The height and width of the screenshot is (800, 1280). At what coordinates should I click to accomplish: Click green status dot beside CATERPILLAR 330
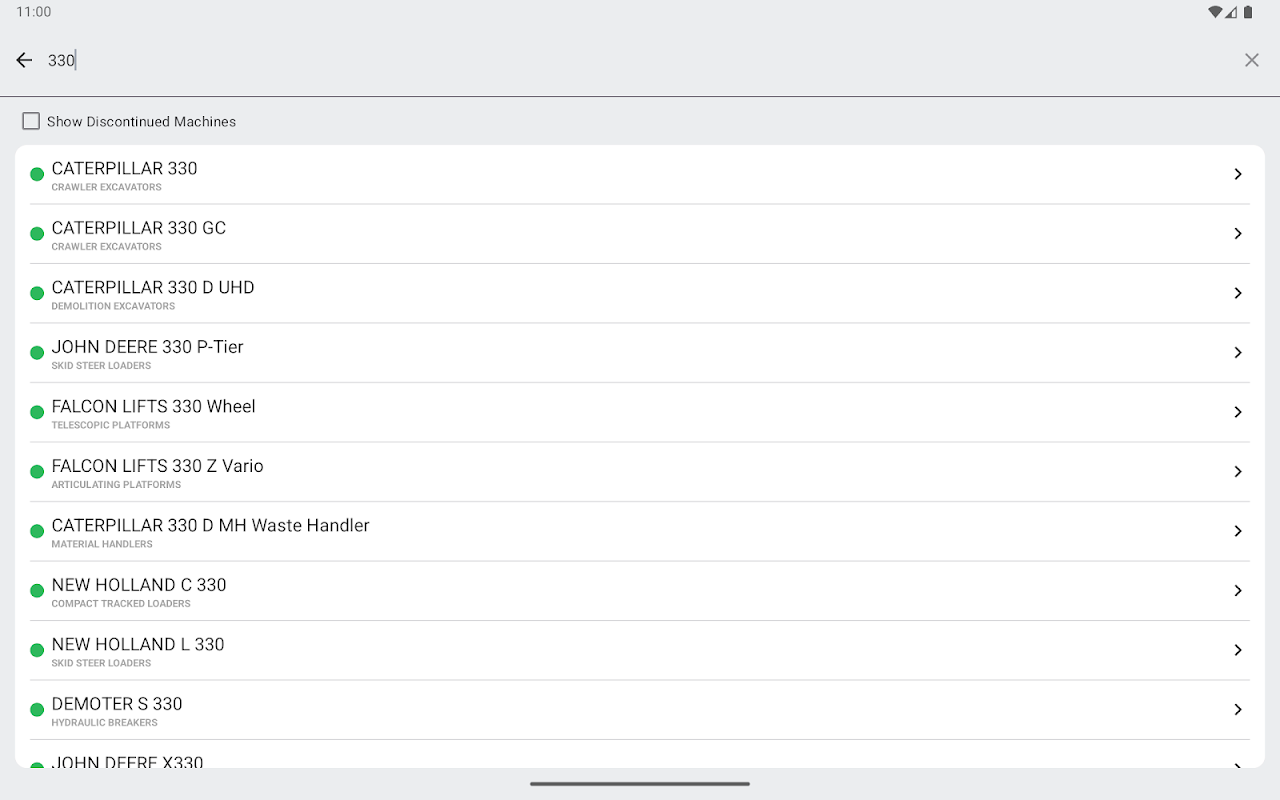point(37,174)
